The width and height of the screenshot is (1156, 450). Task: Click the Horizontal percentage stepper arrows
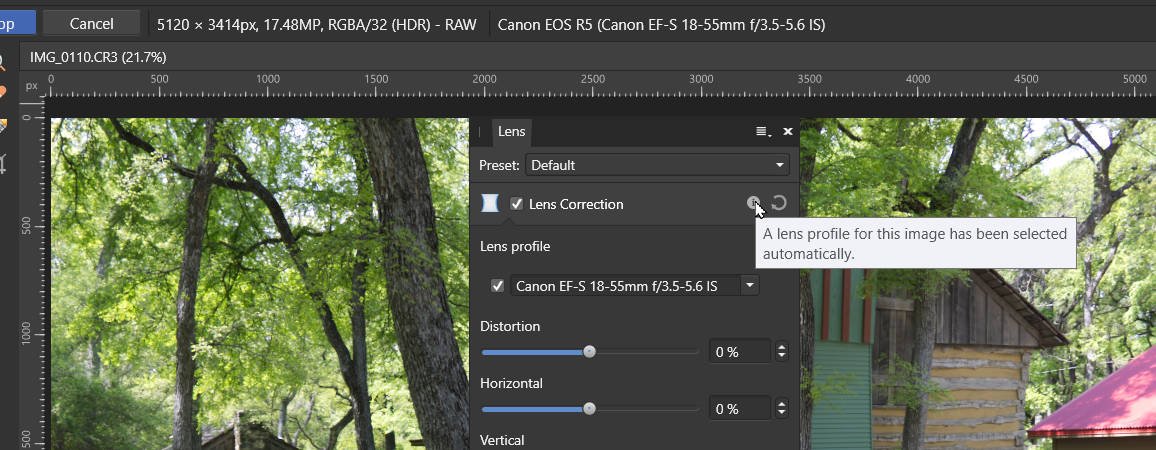coord(781,409)
